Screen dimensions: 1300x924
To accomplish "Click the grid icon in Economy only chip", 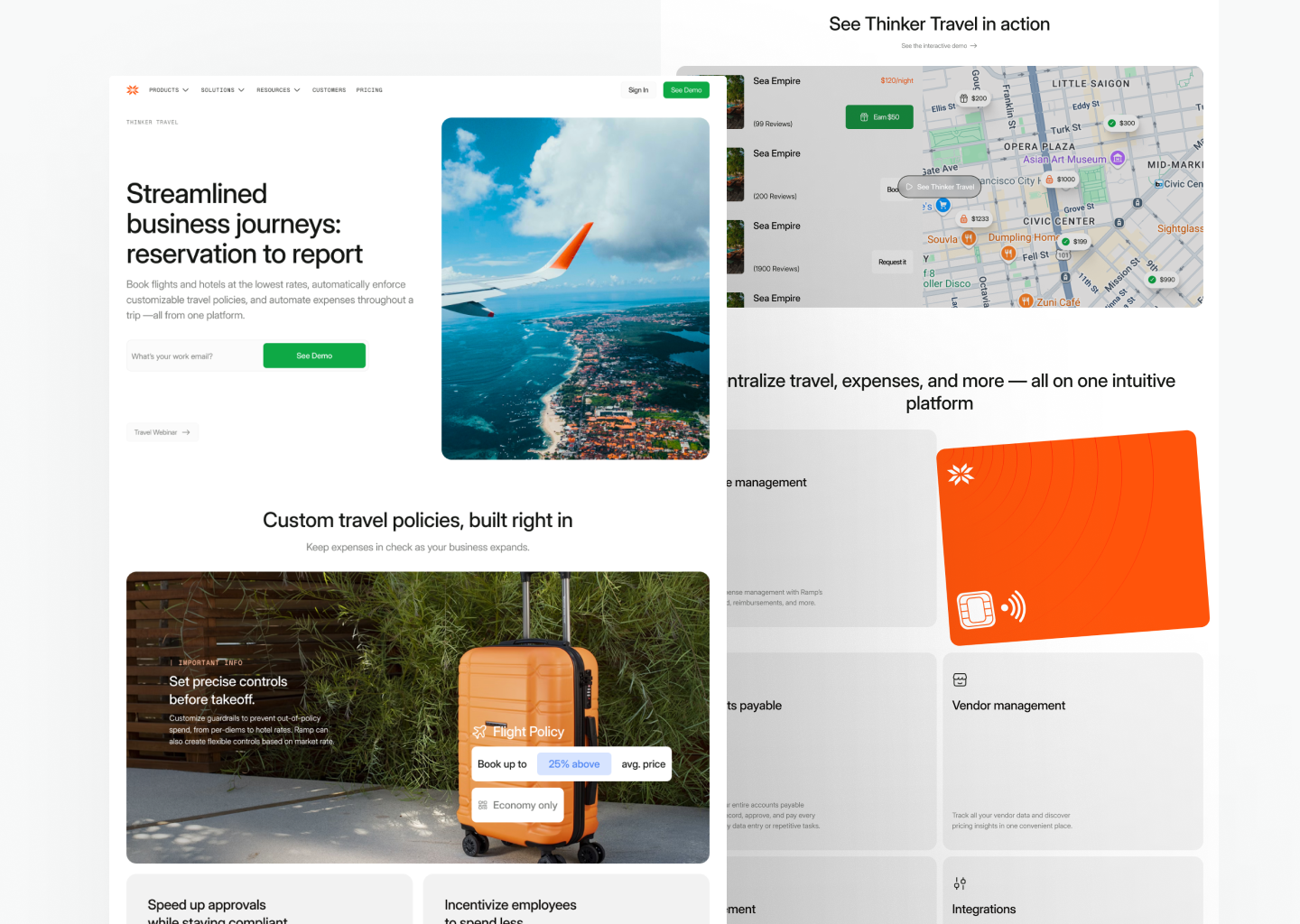I will coord(483,805).
